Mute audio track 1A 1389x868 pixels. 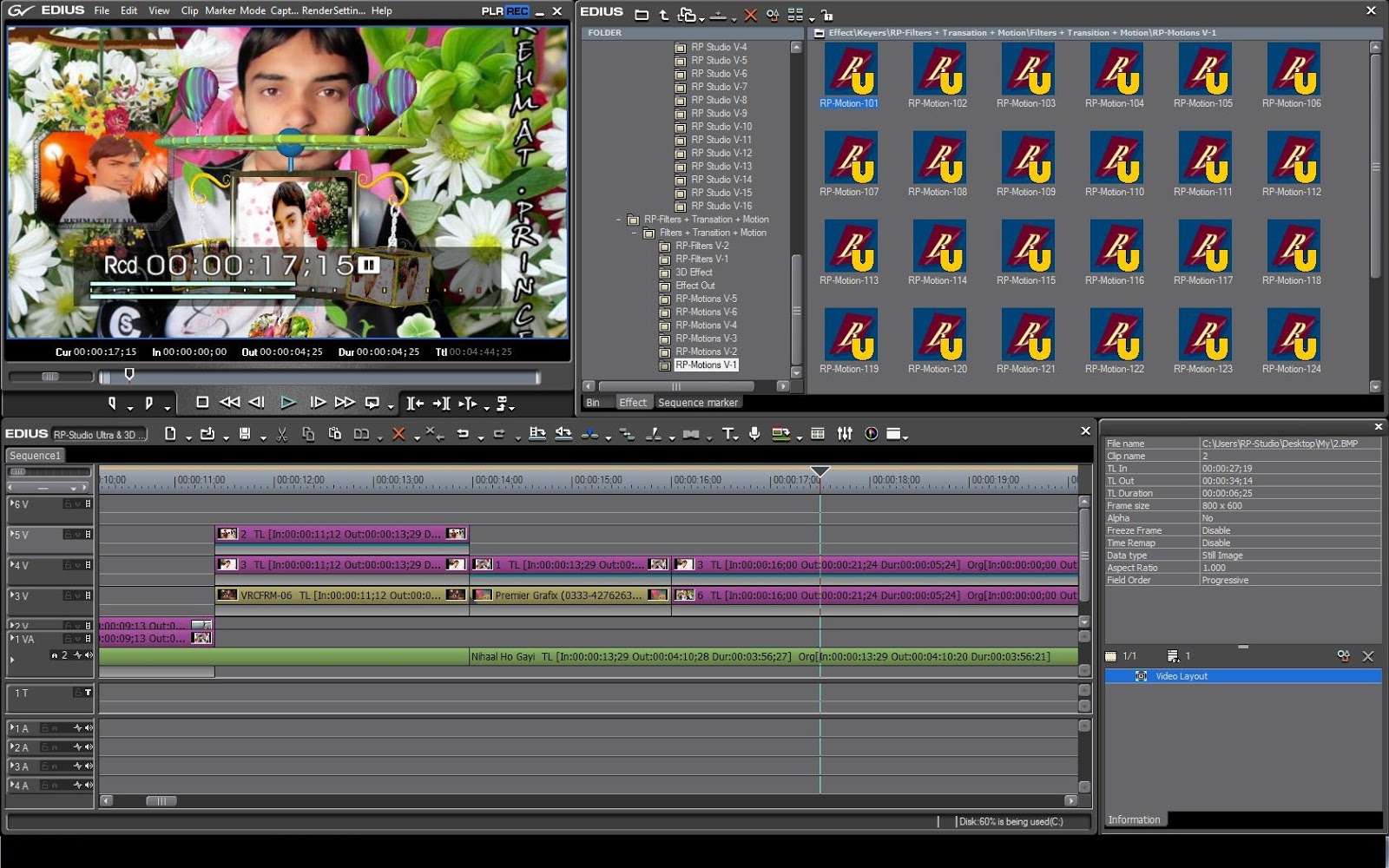tap(87, 727)
